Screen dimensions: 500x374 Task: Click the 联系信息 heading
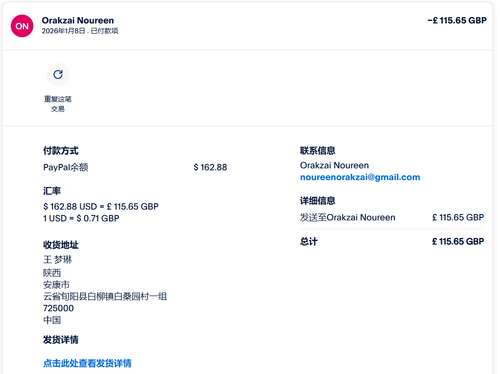[318, 151]
